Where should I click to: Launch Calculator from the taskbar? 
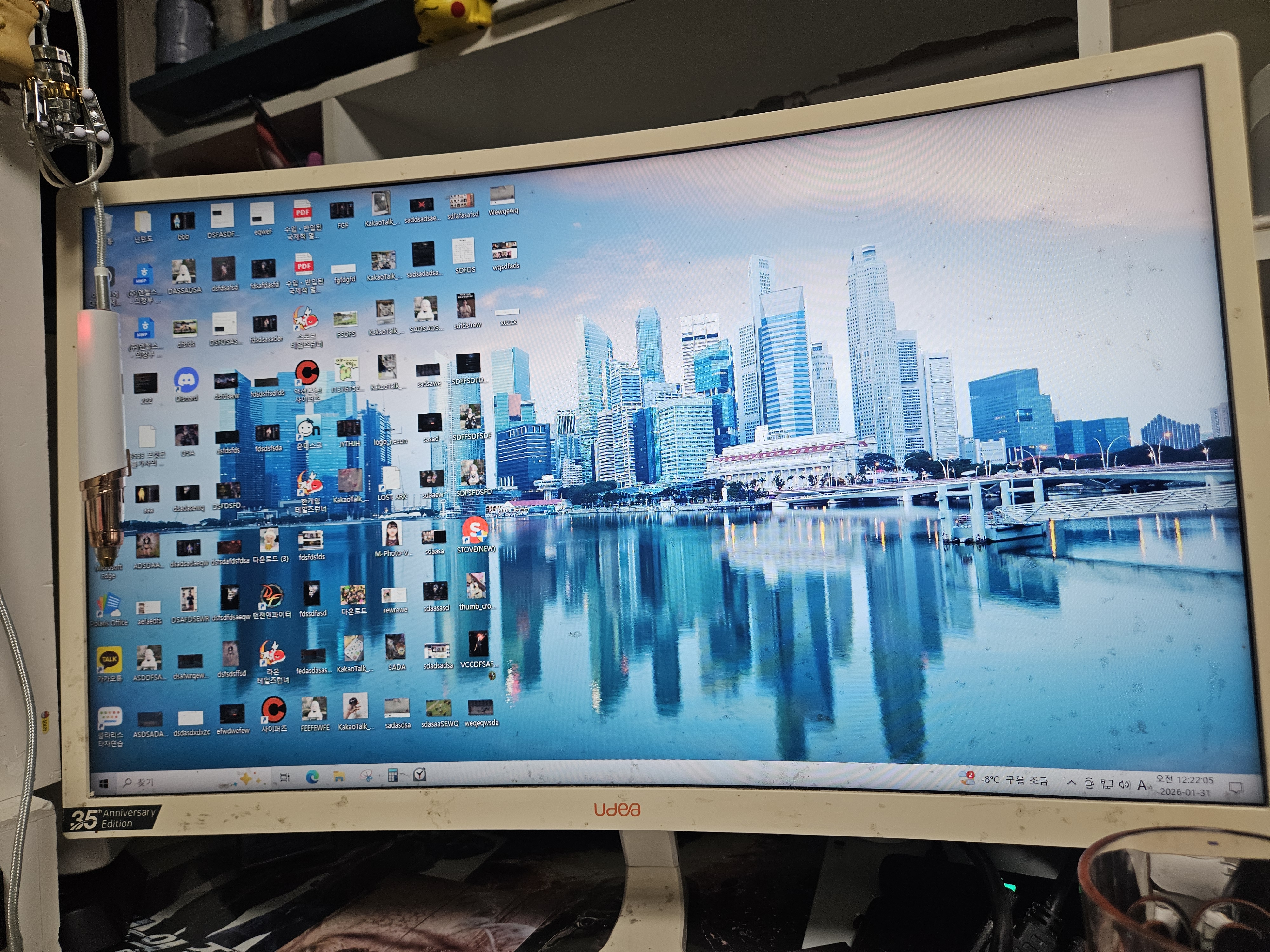click(x=393, y=775)
